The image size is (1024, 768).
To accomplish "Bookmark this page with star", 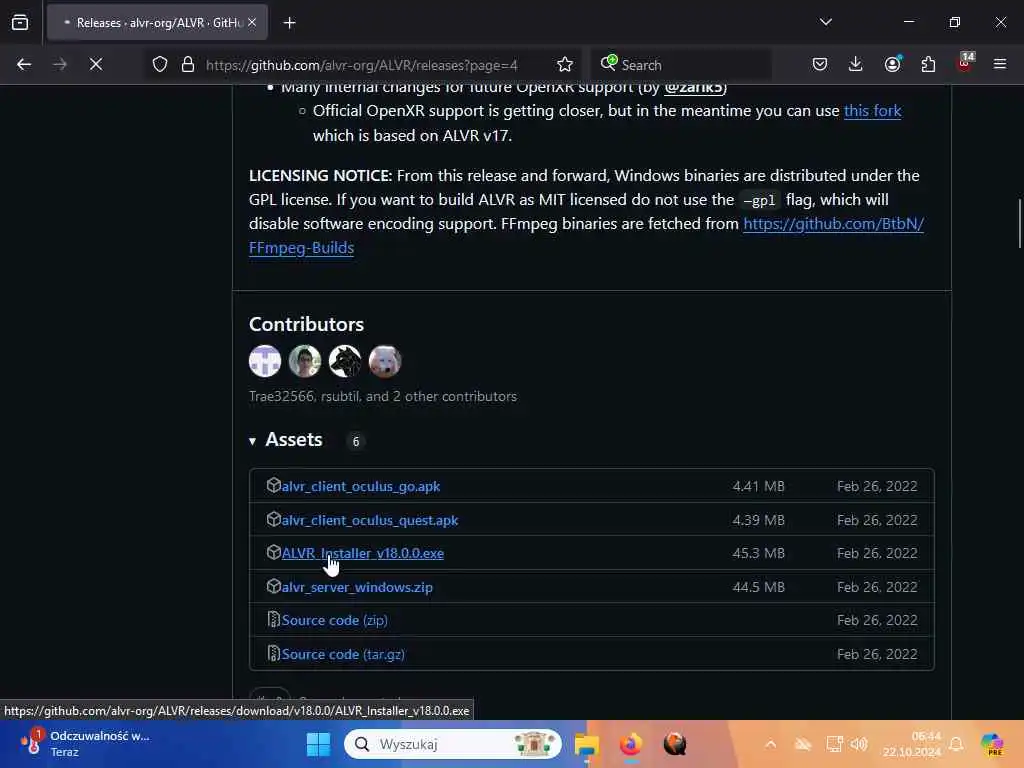I will 564,64.
